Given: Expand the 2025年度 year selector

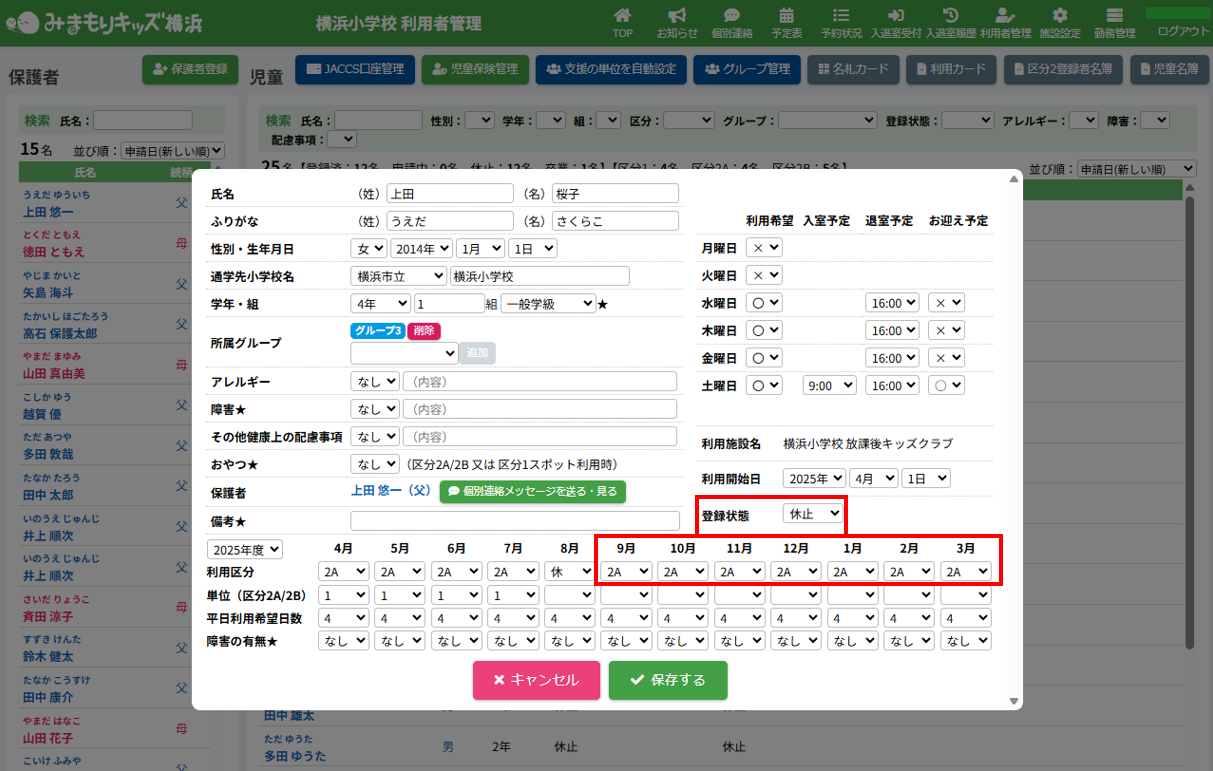Looking at the screenshot, I should tap(245, 549).
